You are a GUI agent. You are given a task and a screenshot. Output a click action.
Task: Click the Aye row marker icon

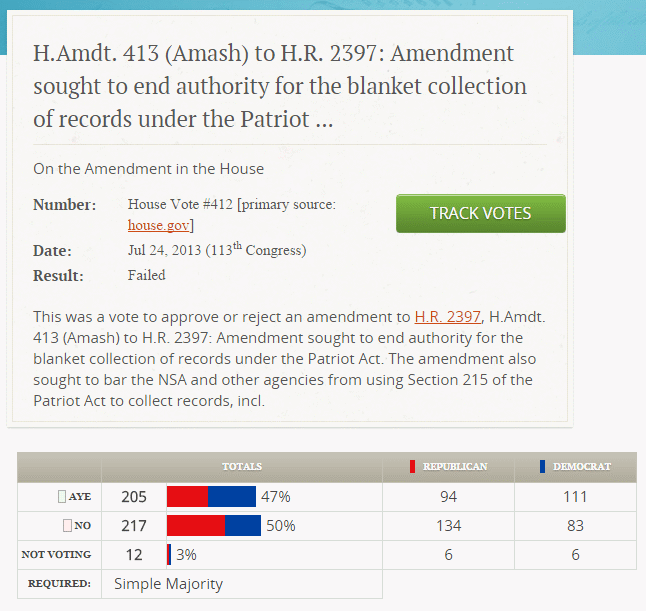(62, 497)
